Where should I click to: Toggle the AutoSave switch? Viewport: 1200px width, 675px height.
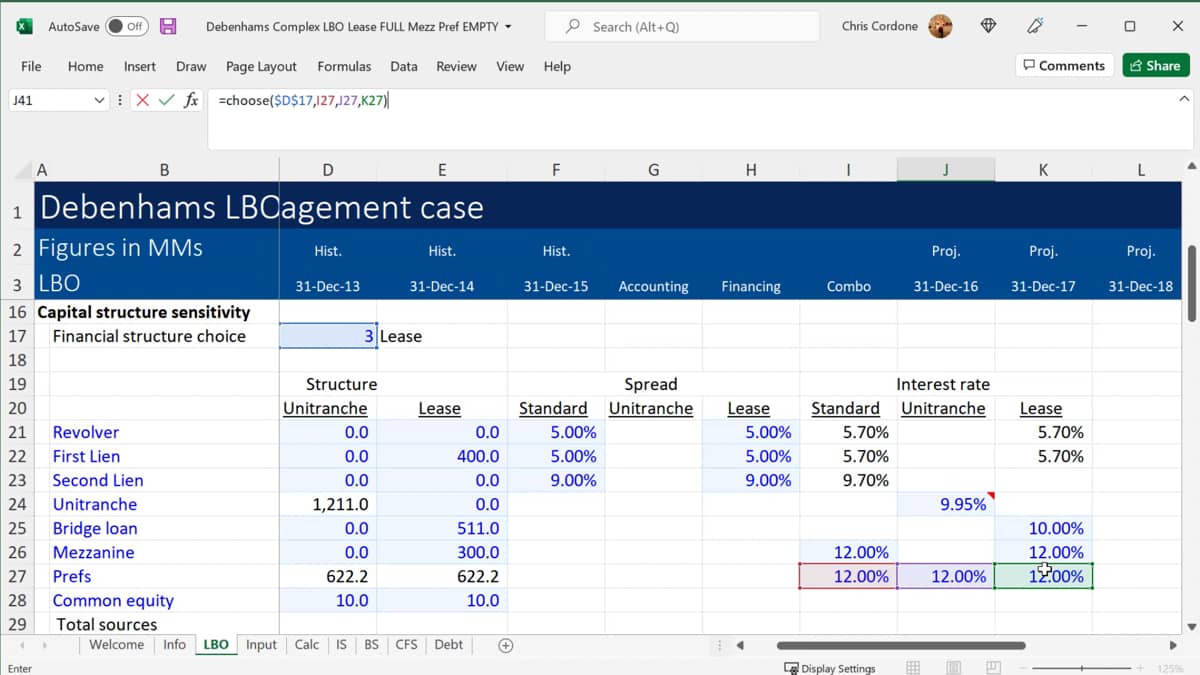point(127,26)
